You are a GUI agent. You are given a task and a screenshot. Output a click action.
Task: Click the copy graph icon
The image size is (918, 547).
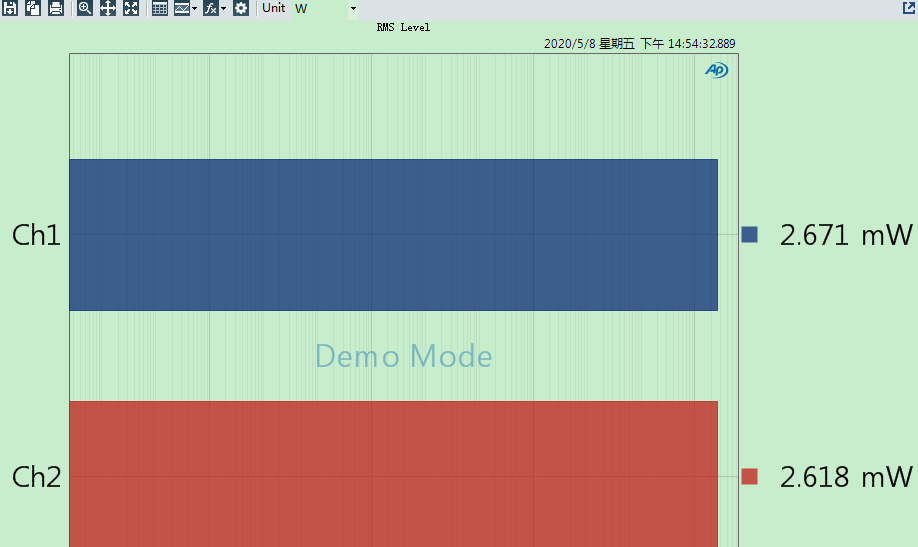click(33, 8)
